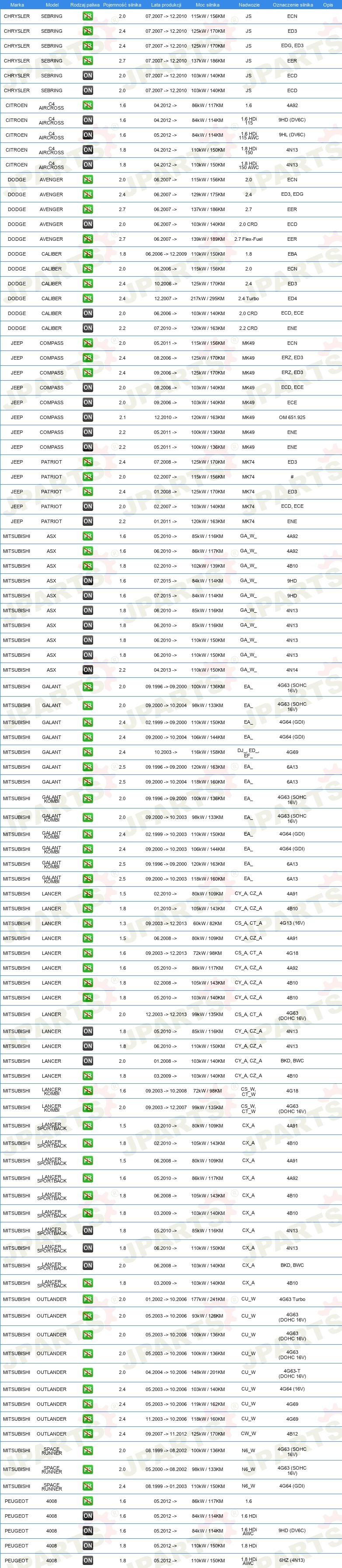Click diesel ON icon in Citroen 9HD (DV6C) row
The image size is (342, 1568).
tap(88, 120)
